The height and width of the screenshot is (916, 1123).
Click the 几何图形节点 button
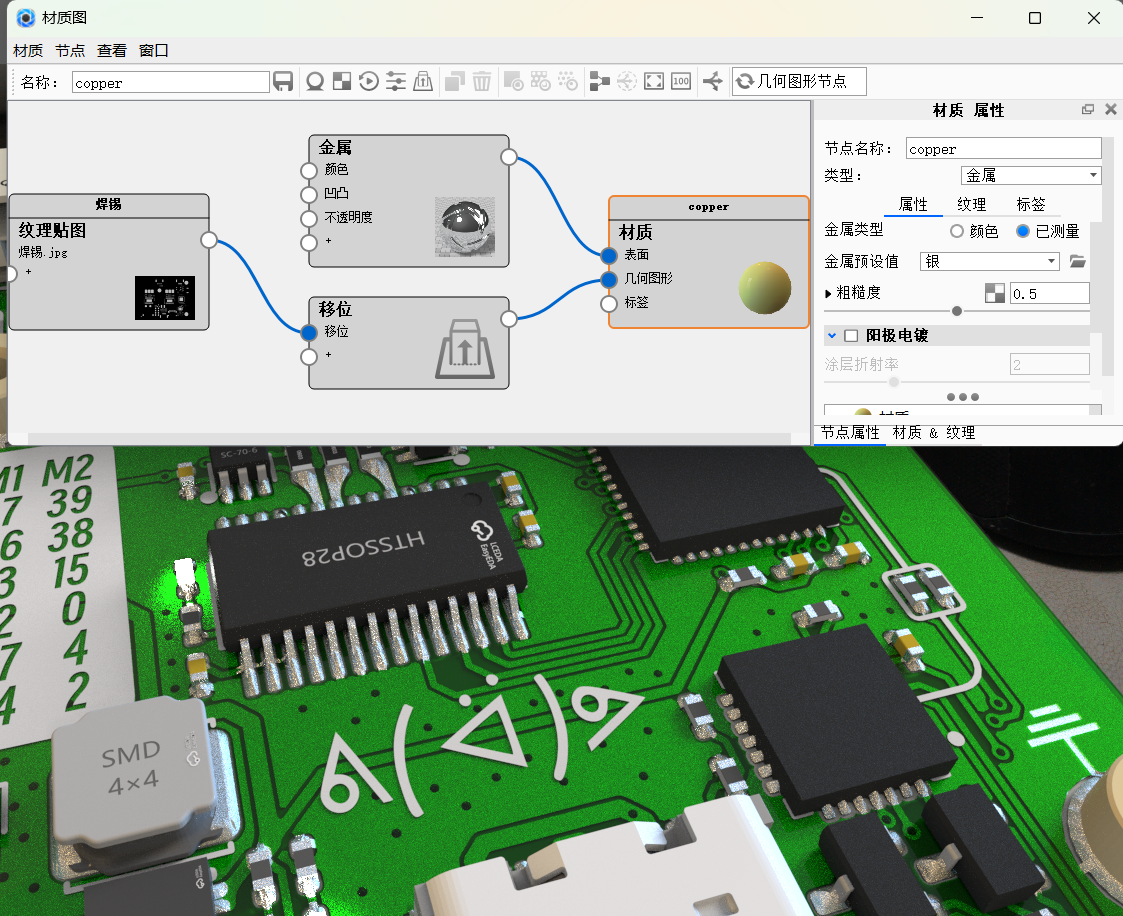point(799,82)
